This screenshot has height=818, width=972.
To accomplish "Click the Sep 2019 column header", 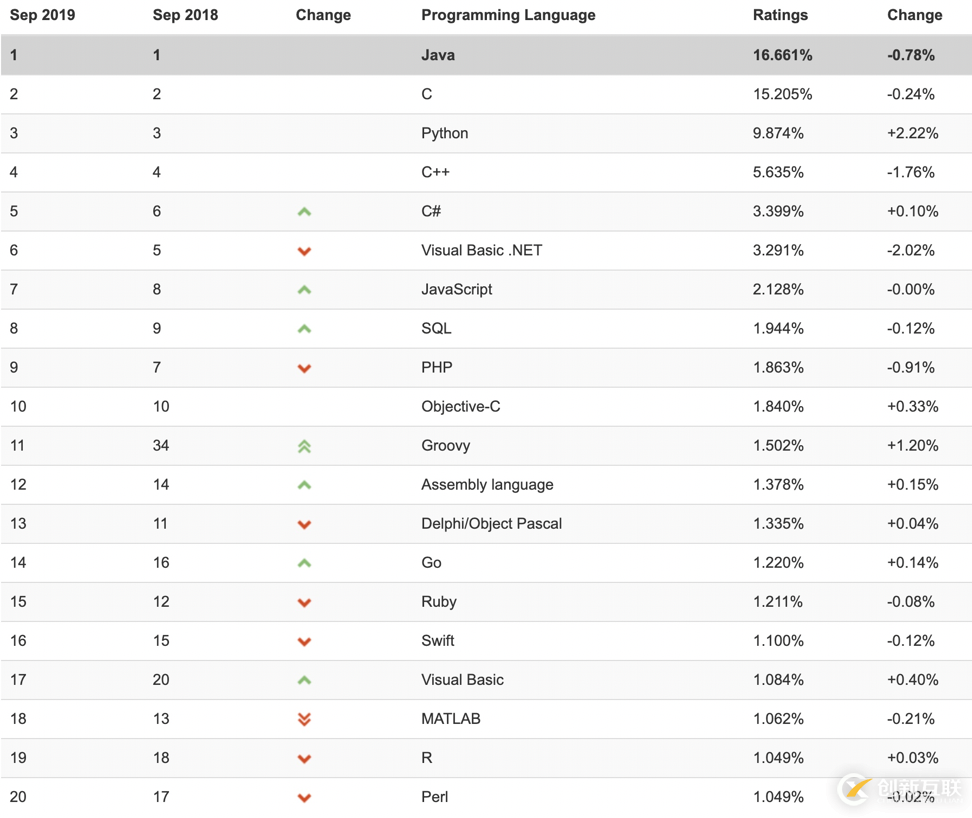I will [x=42, y=15].
